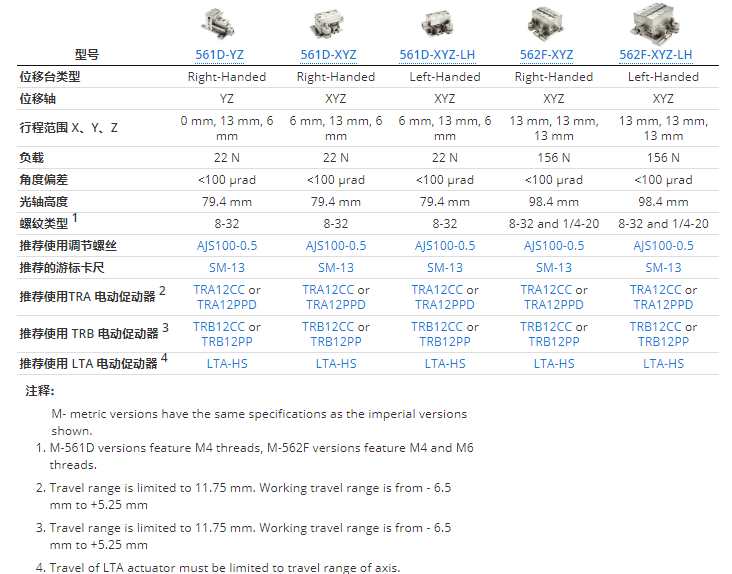Image resolution: width=732 pixels, height=574 pixels.
Task: Open the 561D-XYZ product image thumbnail
Action: point(328,24)
